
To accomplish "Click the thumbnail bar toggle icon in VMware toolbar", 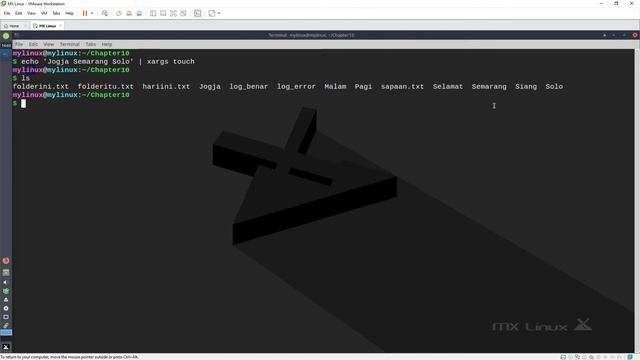I will (163, 13).
